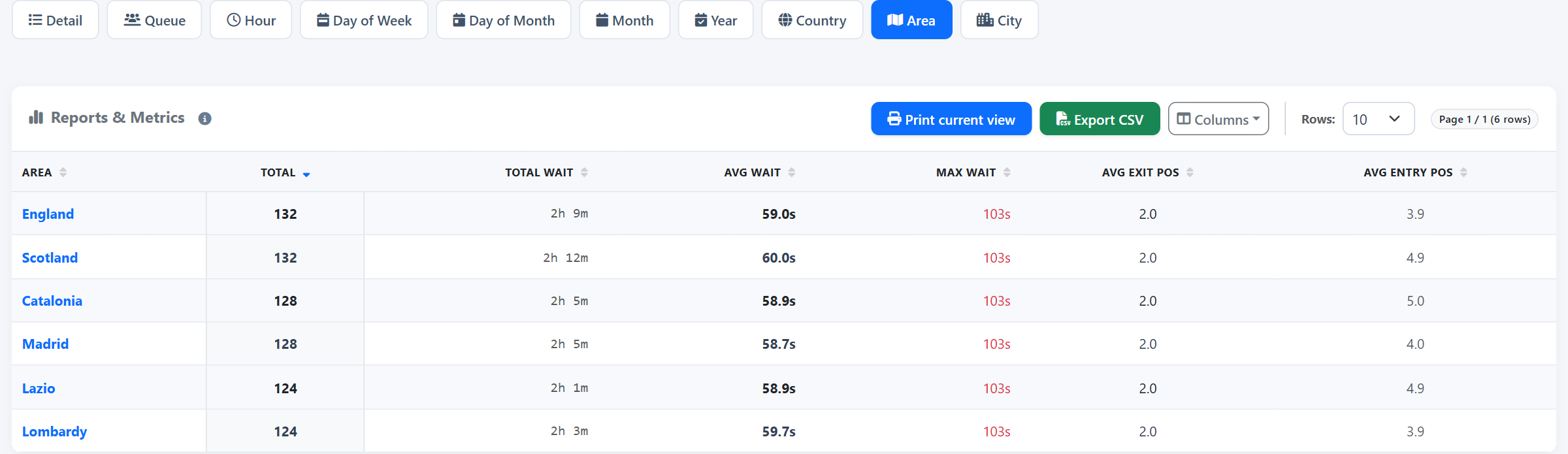This screenshot has width=1568, height=454.
Task: Click the Page 1 / 1 indicator
Action: pos(1484,119)
